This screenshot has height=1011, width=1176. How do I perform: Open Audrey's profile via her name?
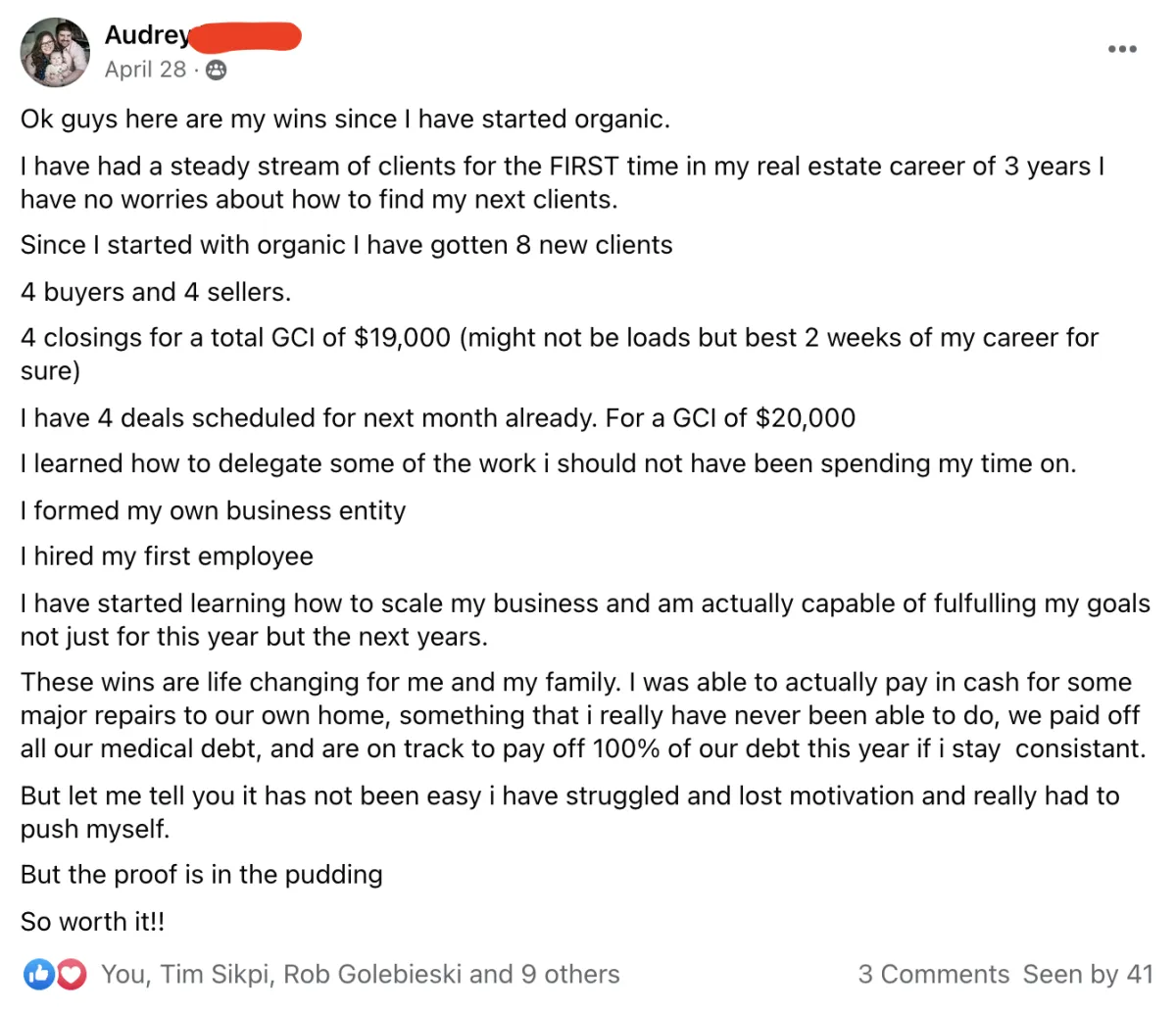147,35
